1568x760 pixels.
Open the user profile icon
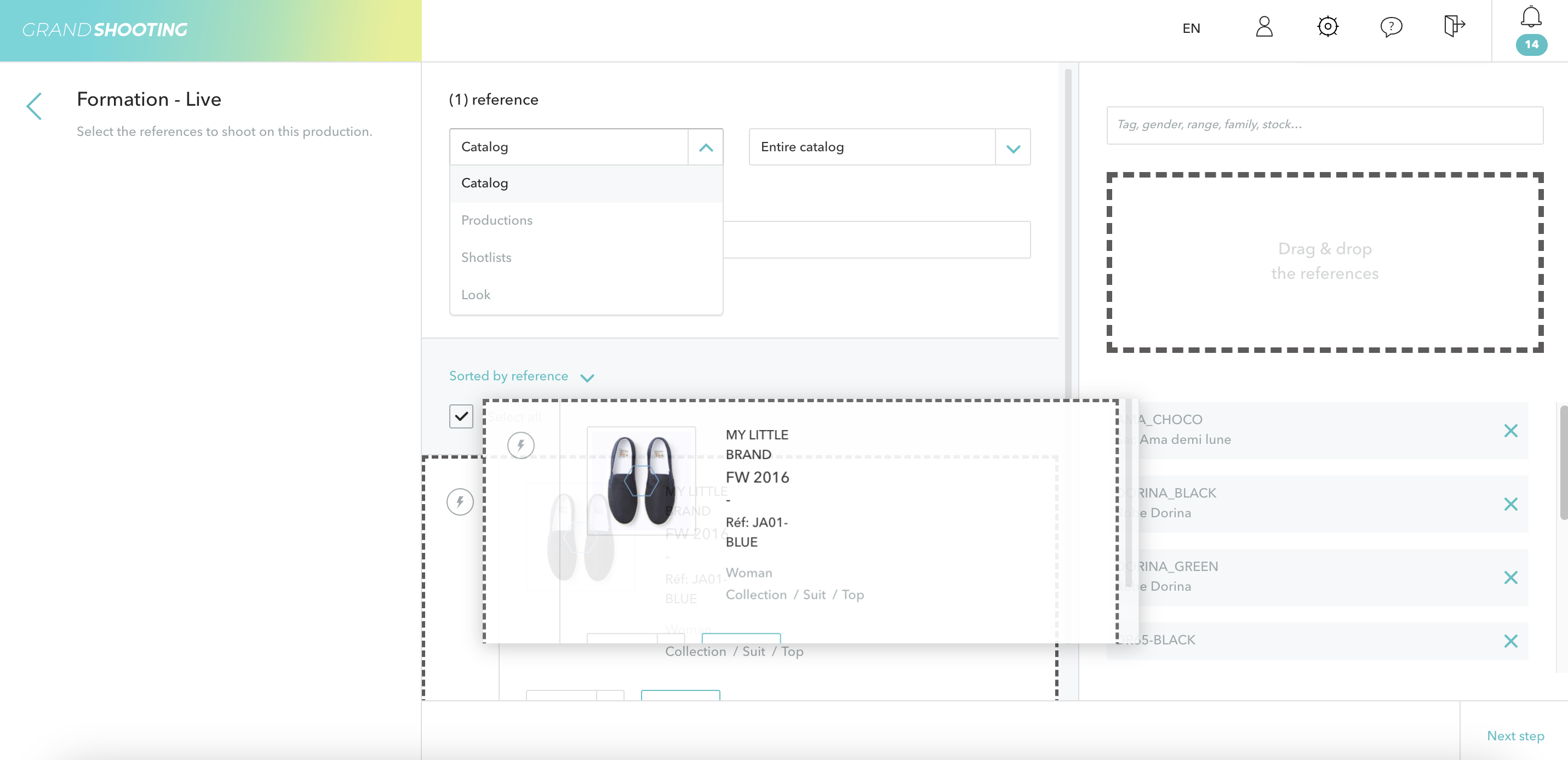[x=1263, y=27]
